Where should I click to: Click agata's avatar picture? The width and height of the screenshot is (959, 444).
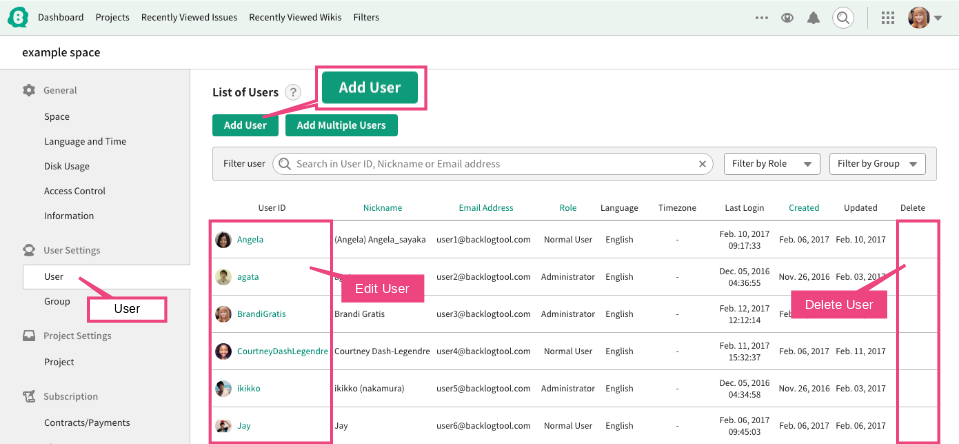(223, 277)
